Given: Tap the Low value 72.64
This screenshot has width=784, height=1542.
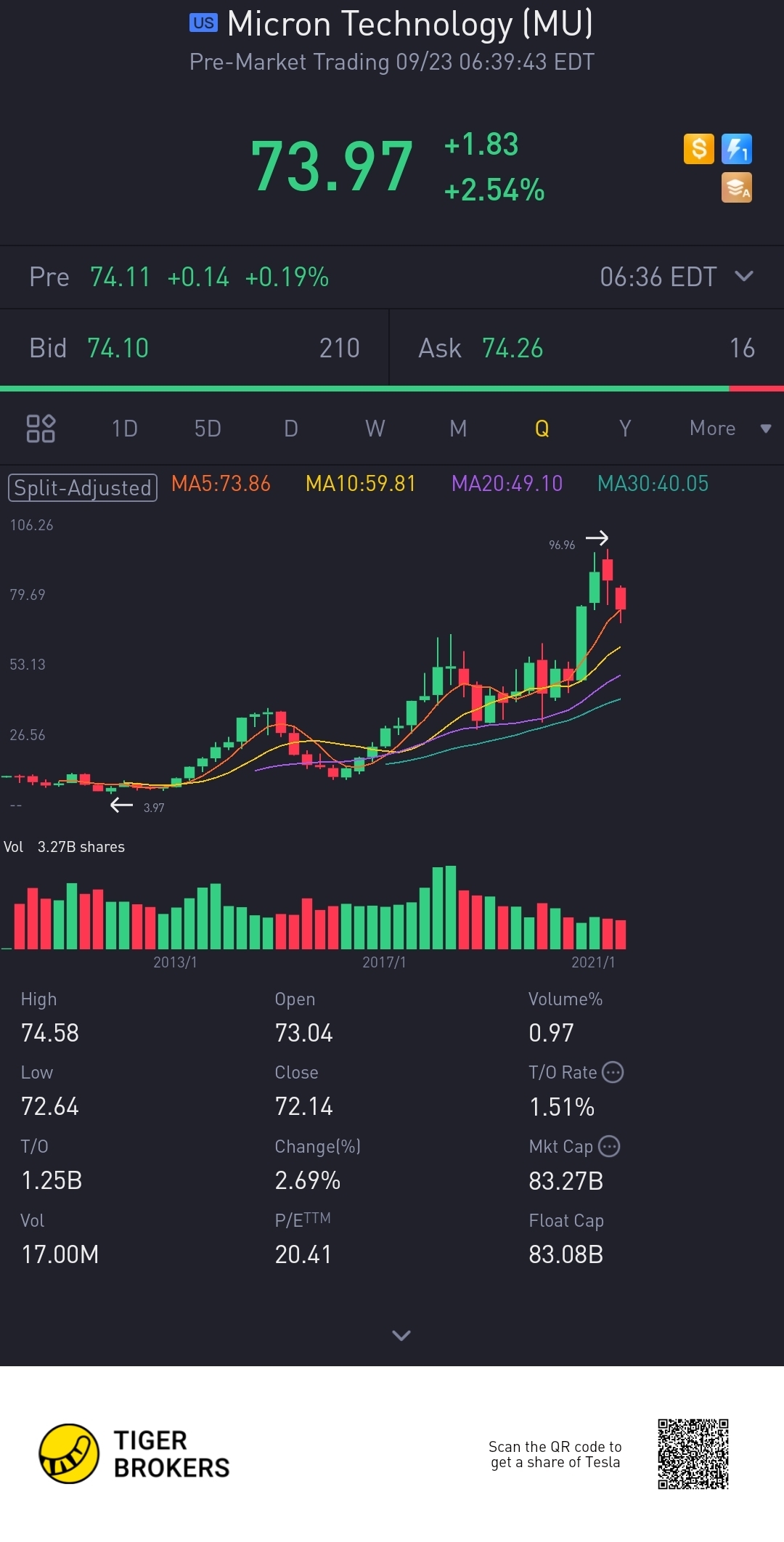Looking at the screenshot, I should coord(50,1106).
